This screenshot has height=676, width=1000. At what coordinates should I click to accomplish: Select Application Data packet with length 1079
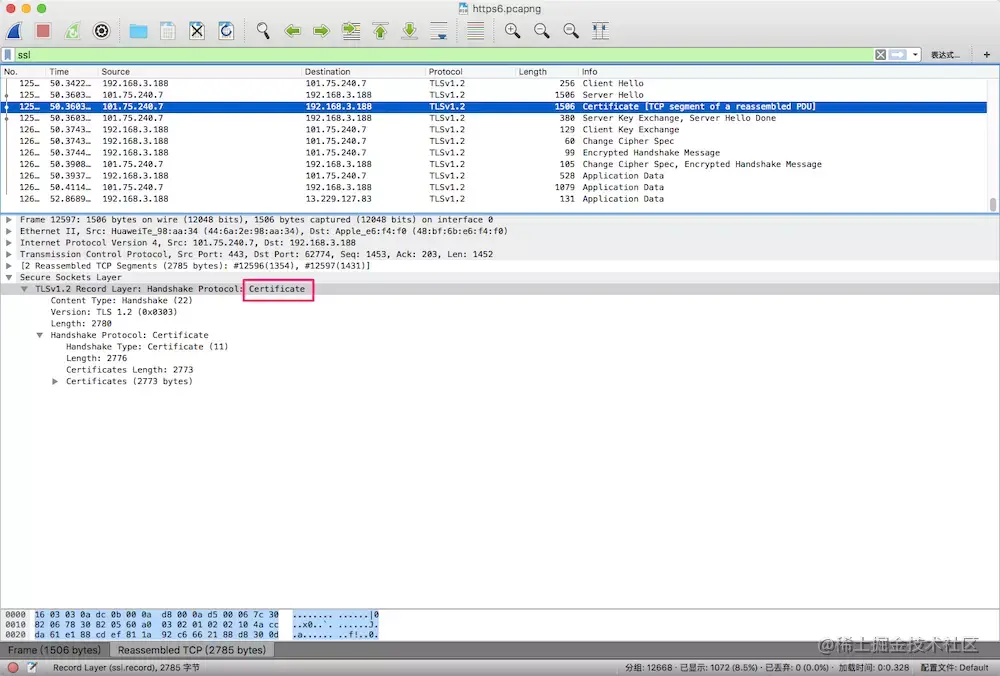[x=494, y=187]
